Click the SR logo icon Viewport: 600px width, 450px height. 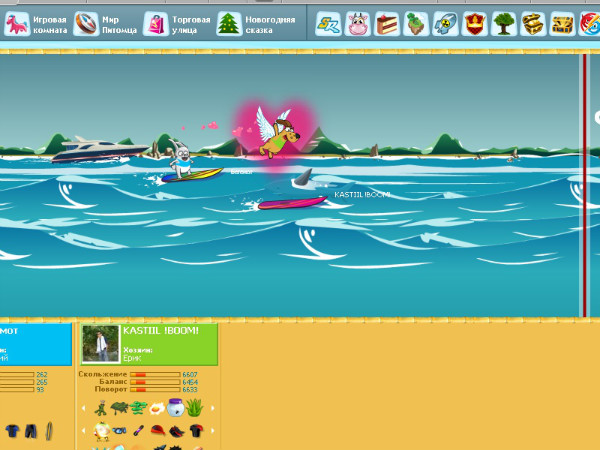coord(328,24)
